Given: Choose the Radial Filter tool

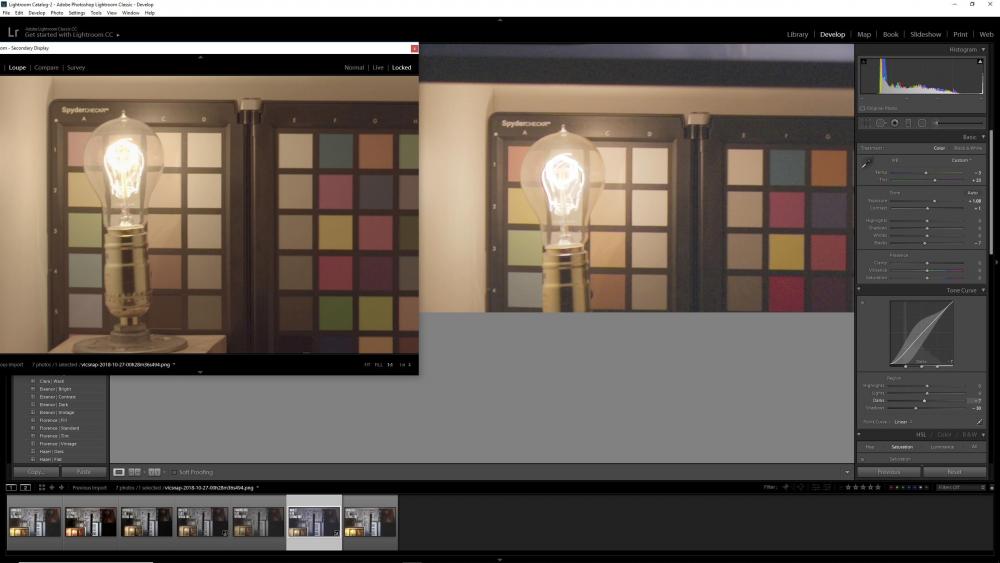Looking at the screenshot, I should coord(921,123).
